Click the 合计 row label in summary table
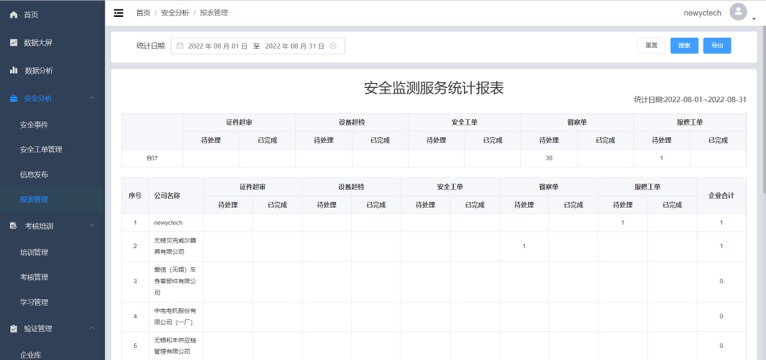 pos(152,158)
